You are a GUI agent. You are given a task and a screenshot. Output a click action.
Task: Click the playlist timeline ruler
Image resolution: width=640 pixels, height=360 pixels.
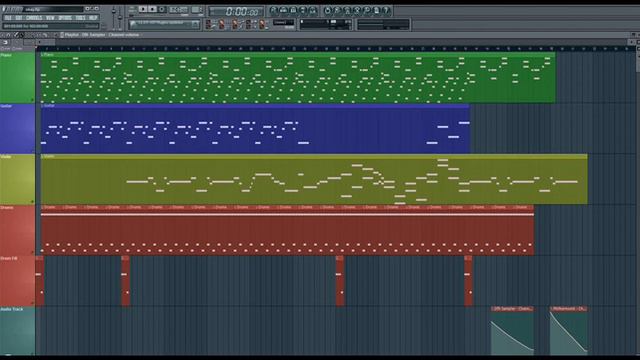tap(335, 49)
